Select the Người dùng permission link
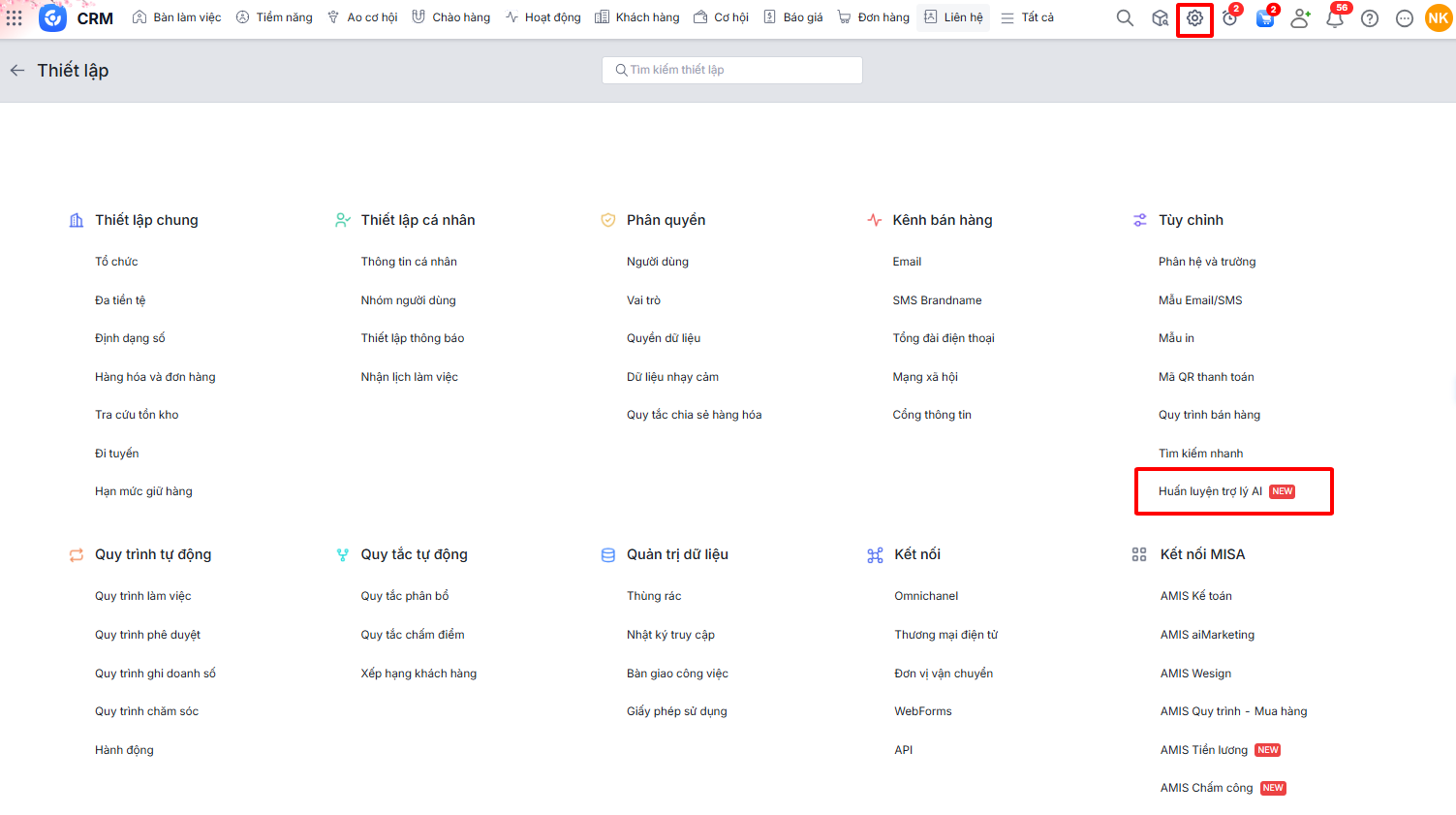Viewport: 1456px width, 815px height. tap(658, 262)
